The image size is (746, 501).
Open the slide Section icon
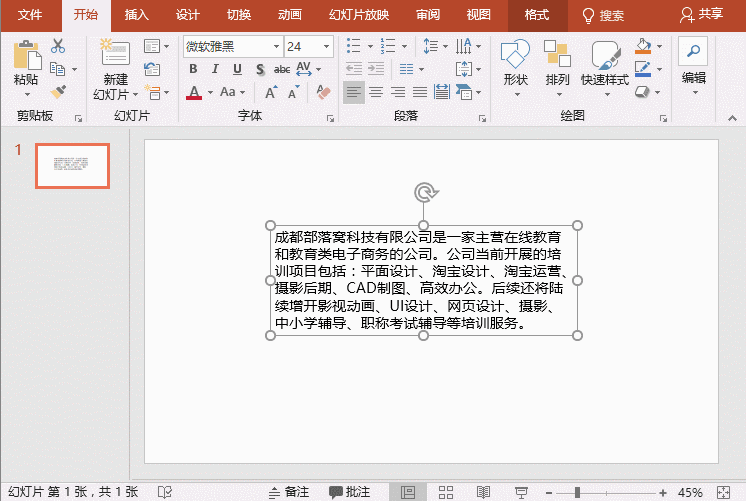(153, 92)
